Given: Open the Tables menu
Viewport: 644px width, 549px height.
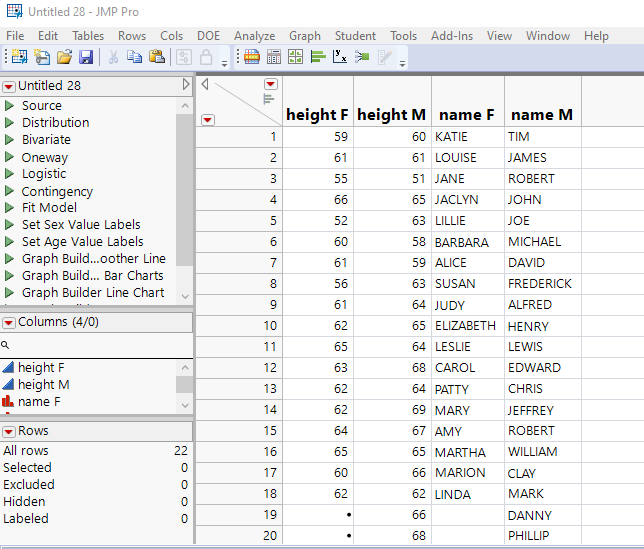Looking at the screenshot, I should (88, 36).
